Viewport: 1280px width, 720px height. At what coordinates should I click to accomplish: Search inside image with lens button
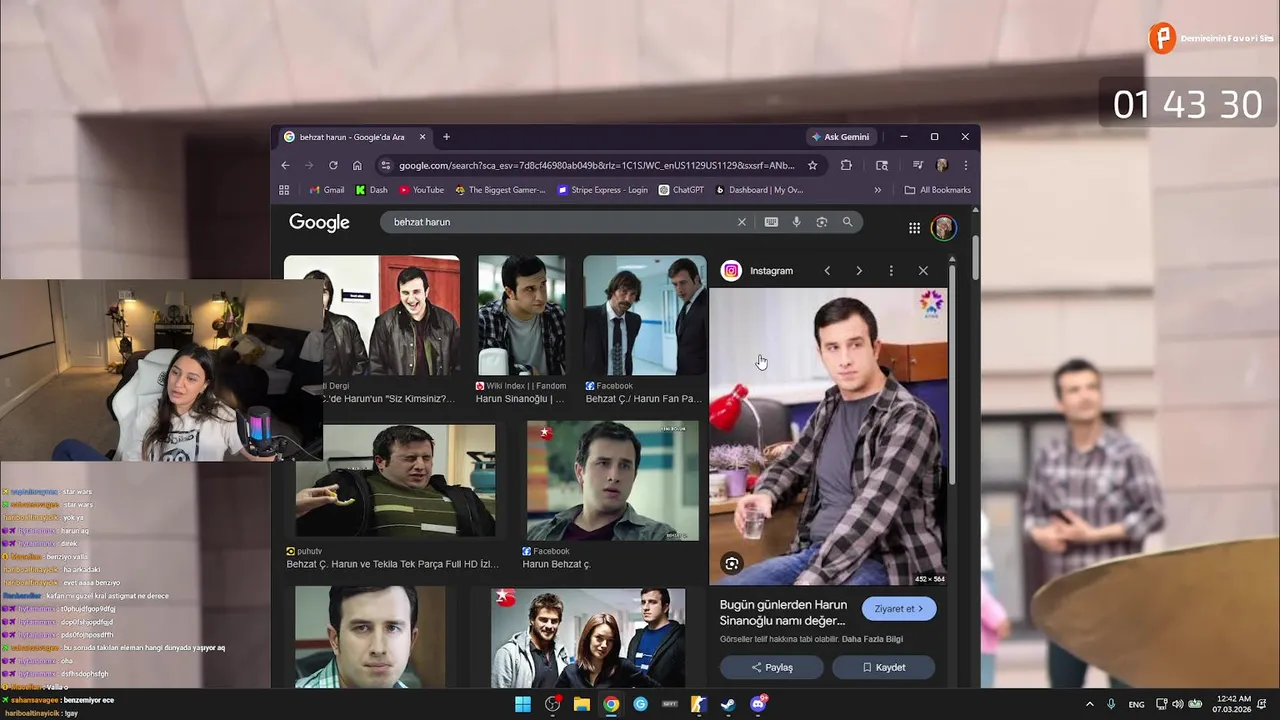(732, 564)
